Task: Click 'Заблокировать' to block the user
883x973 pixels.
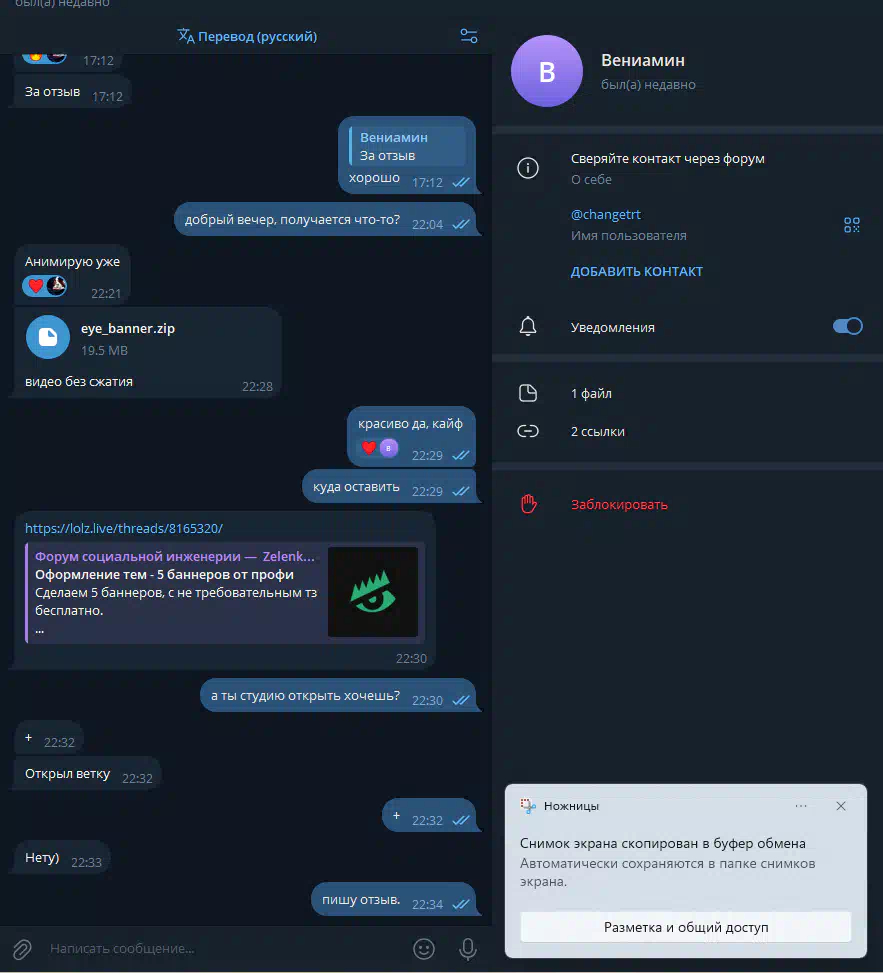Action: coord(619,504)
